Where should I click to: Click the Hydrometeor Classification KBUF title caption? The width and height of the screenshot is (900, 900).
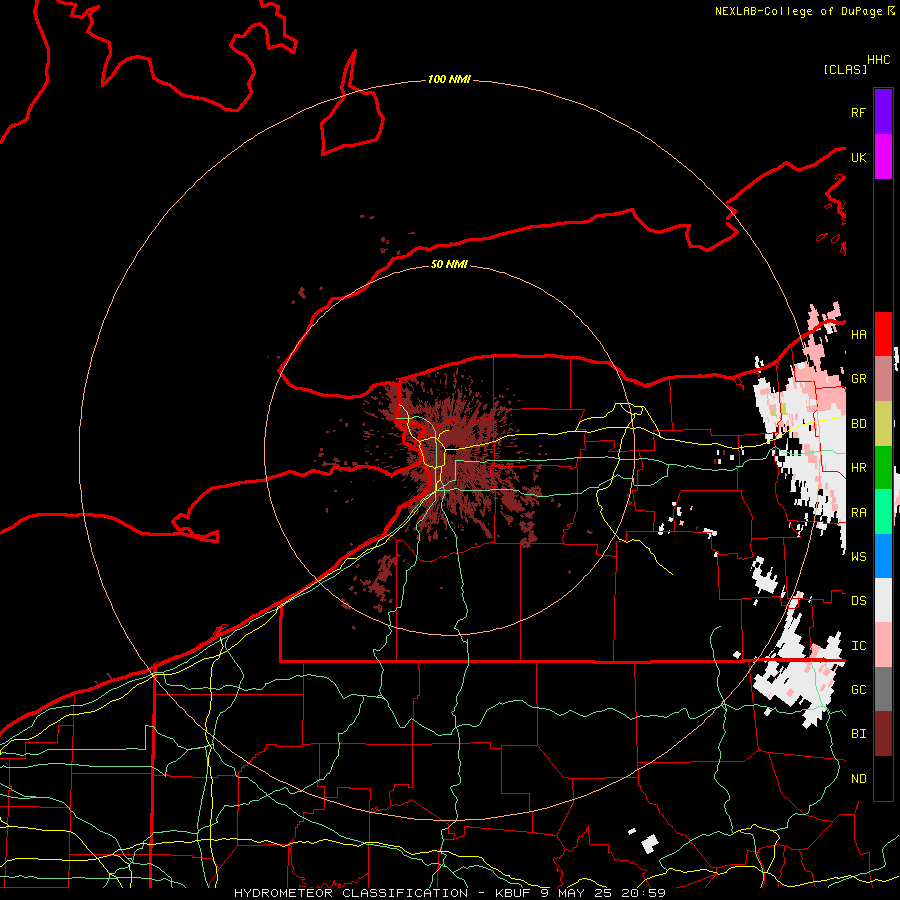[x=450, y=893]
